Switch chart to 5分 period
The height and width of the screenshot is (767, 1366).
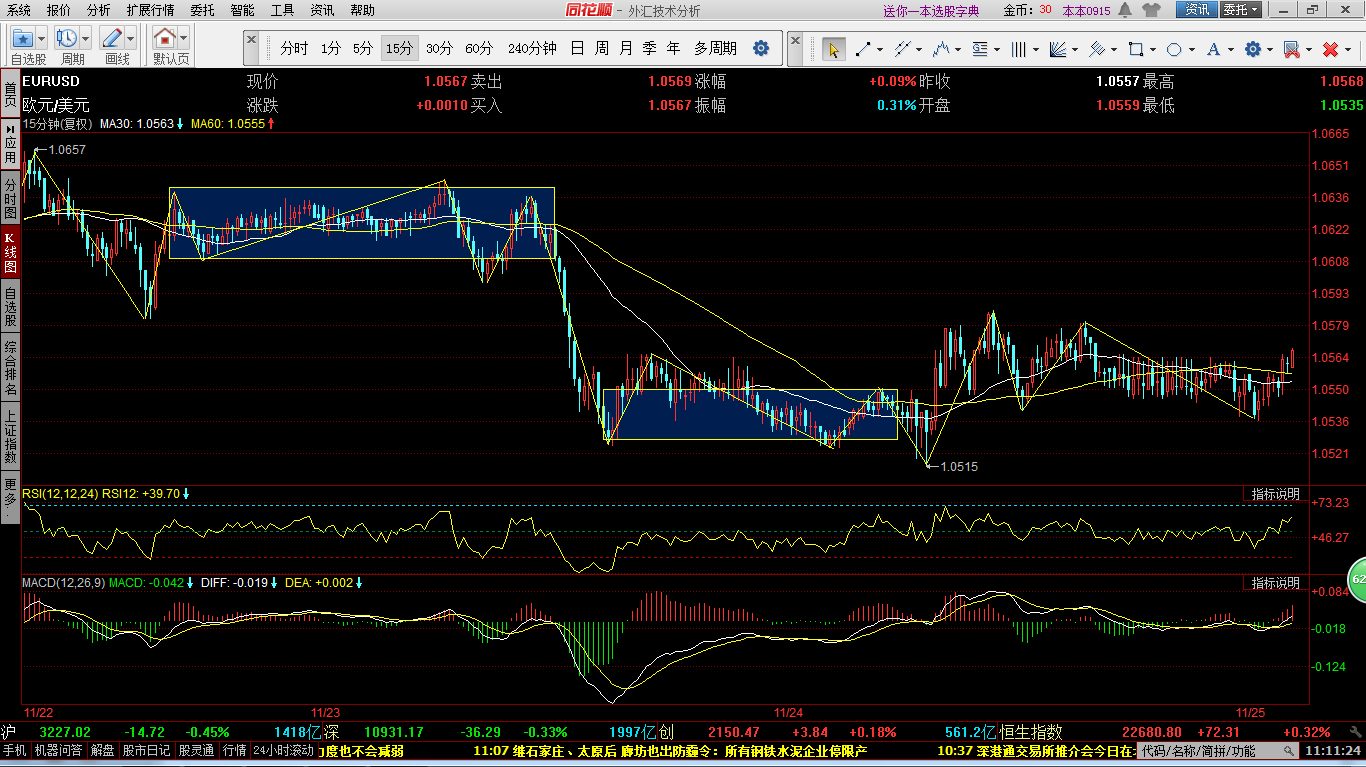tap(363, 48)
